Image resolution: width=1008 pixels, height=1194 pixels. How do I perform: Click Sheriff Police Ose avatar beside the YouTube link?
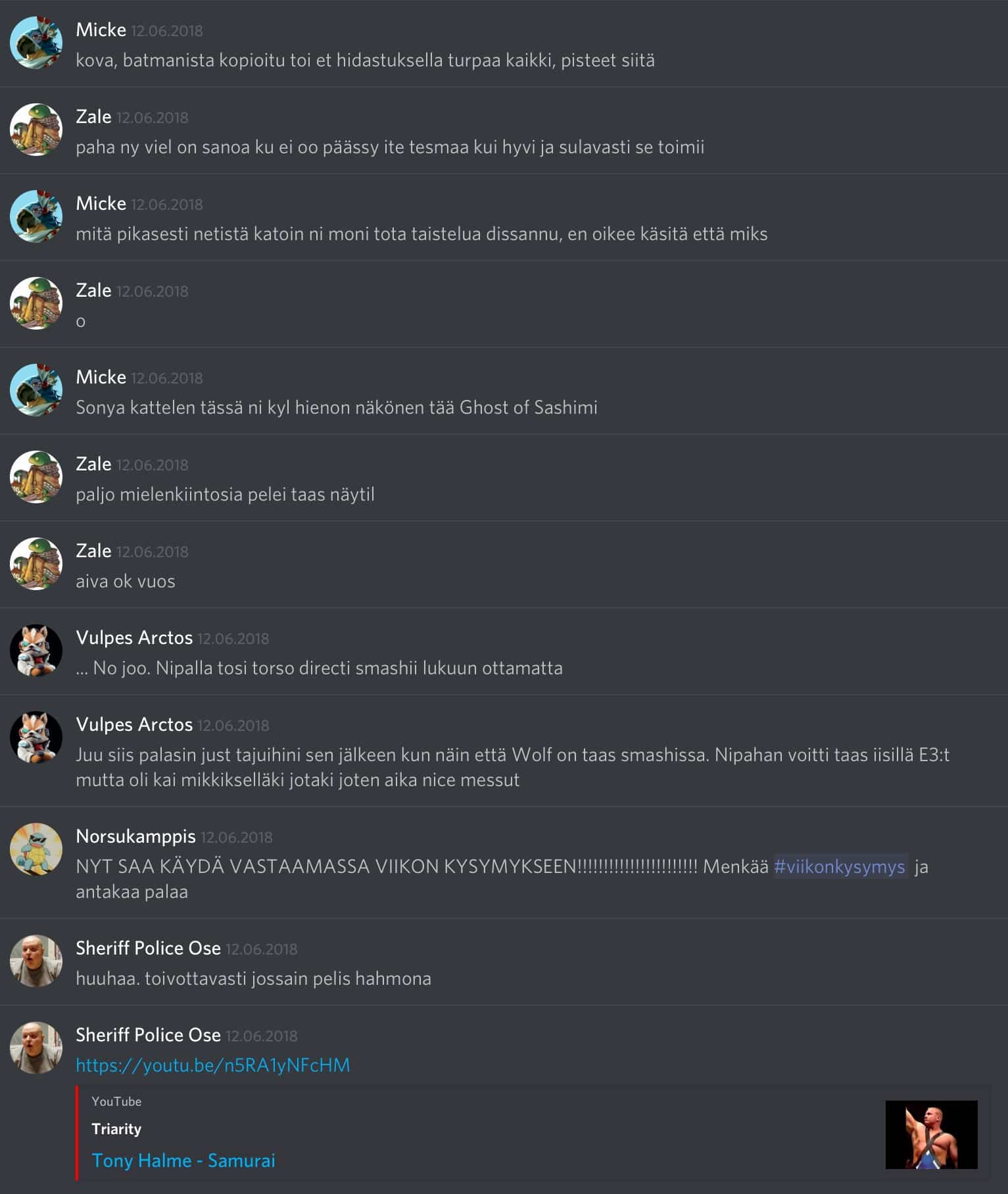pyautogui.click(x=36, y=1048)
